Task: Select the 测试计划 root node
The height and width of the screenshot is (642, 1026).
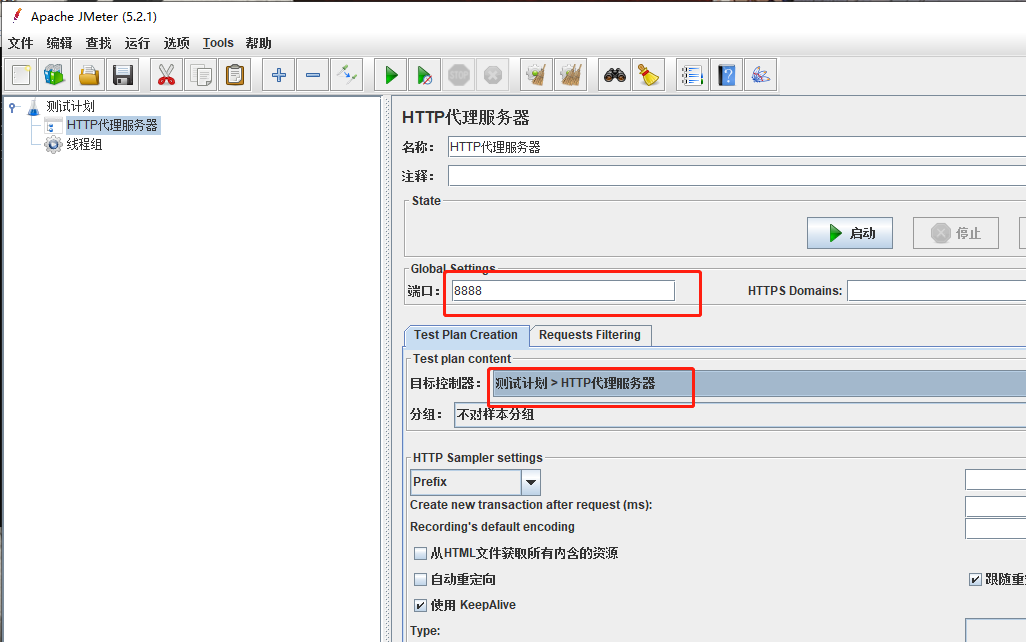Action: pyautogui.click(x=70, y=107)
